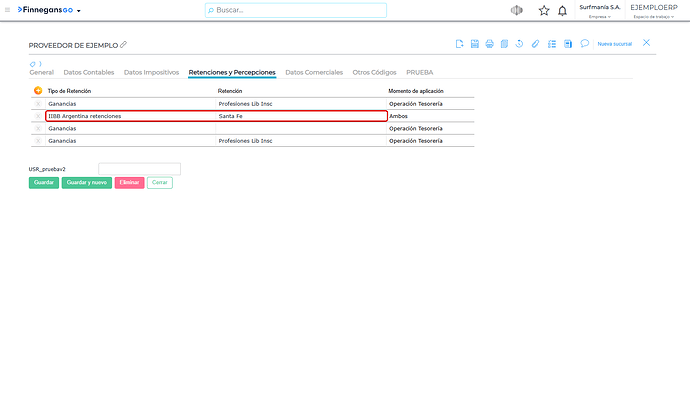Click the save diskette icon in the toolbar
This screenshot has height=402, width=690.
click(x=474, y=44)
